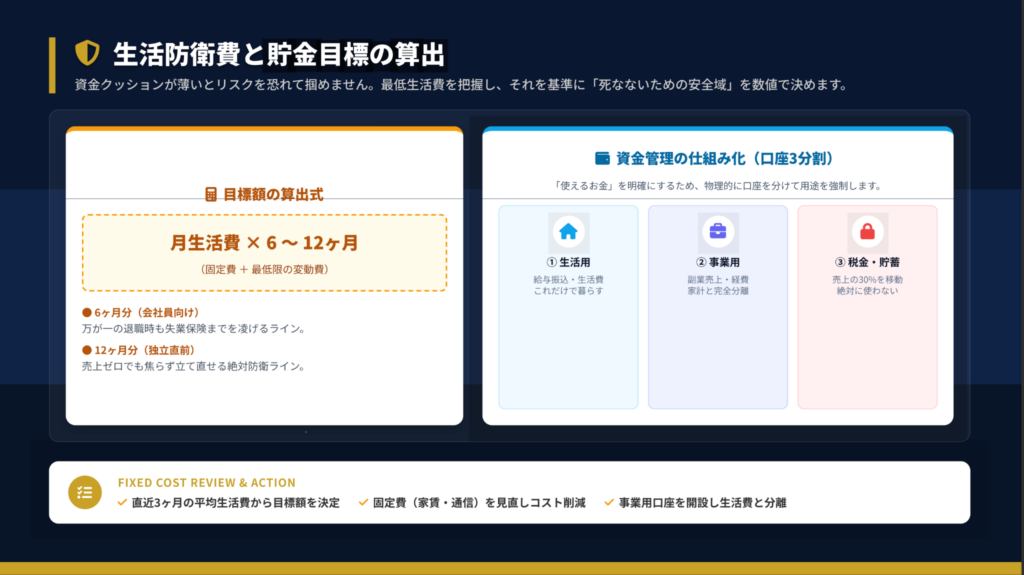Select the briefcase icon for 事業用

[717, 232]
